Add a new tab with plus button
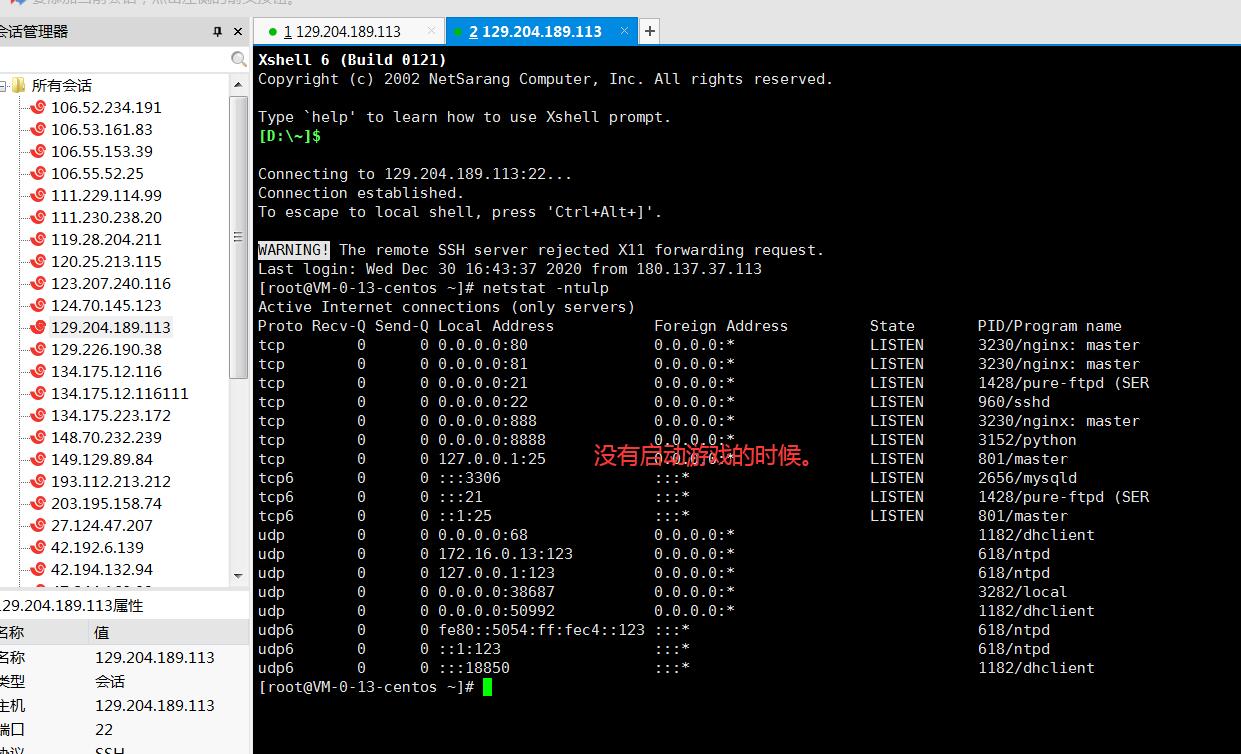Viewport: 1241px width, 754px height. coord(649,31)
